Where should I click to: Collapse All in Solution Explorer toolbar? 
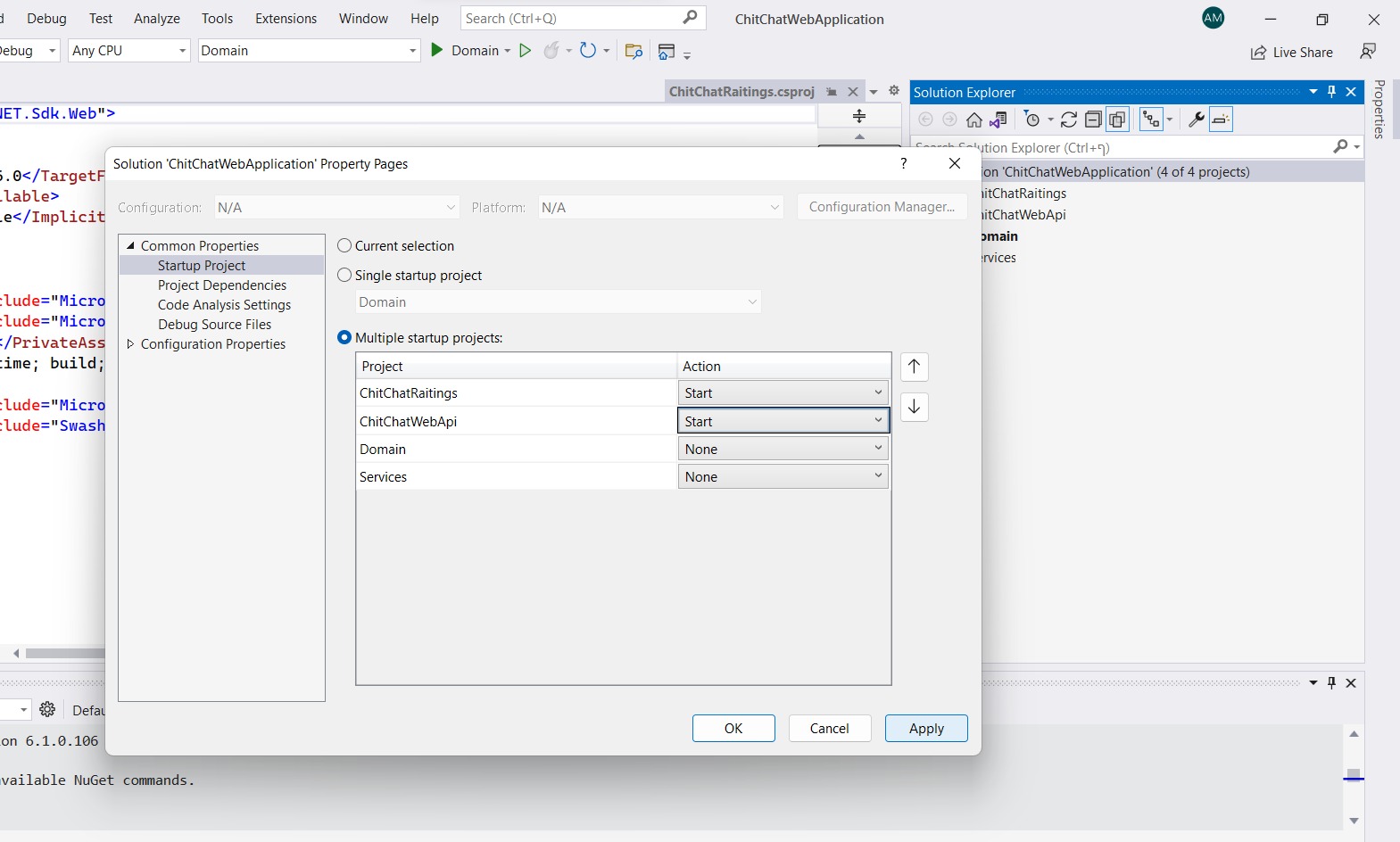click(x=1093, y=120)
